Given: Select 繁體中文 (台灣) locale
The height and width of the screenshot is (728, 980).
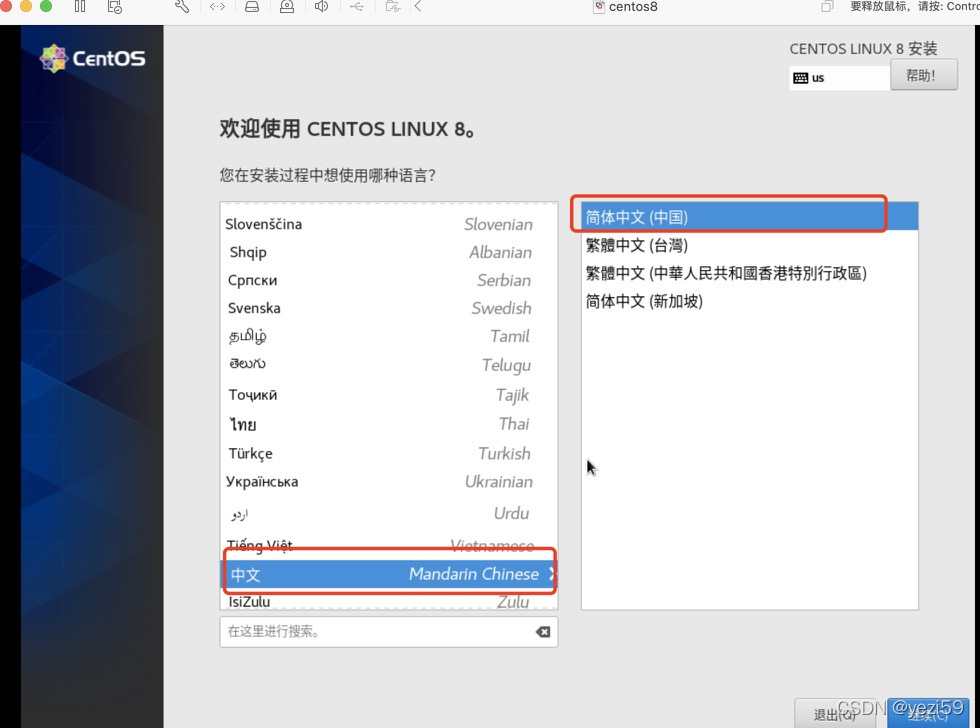Looking at the screenshot, I should point(749,245).
